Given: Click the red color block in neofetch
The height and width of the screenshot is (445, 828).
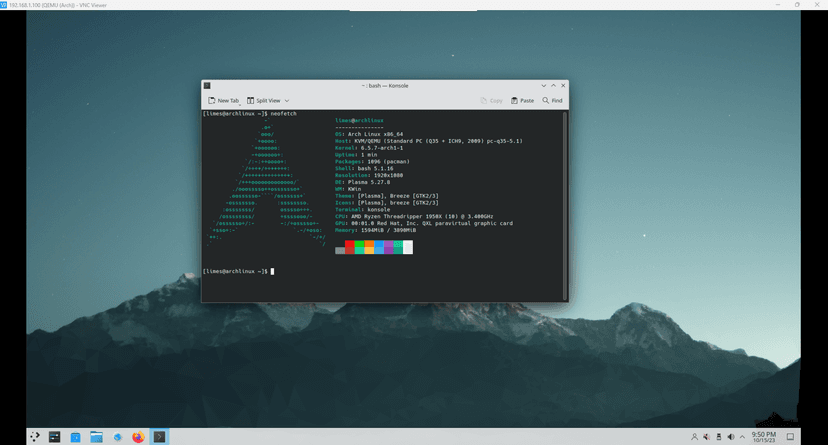Looking at the screenshot, I should (x=350, y=247).
